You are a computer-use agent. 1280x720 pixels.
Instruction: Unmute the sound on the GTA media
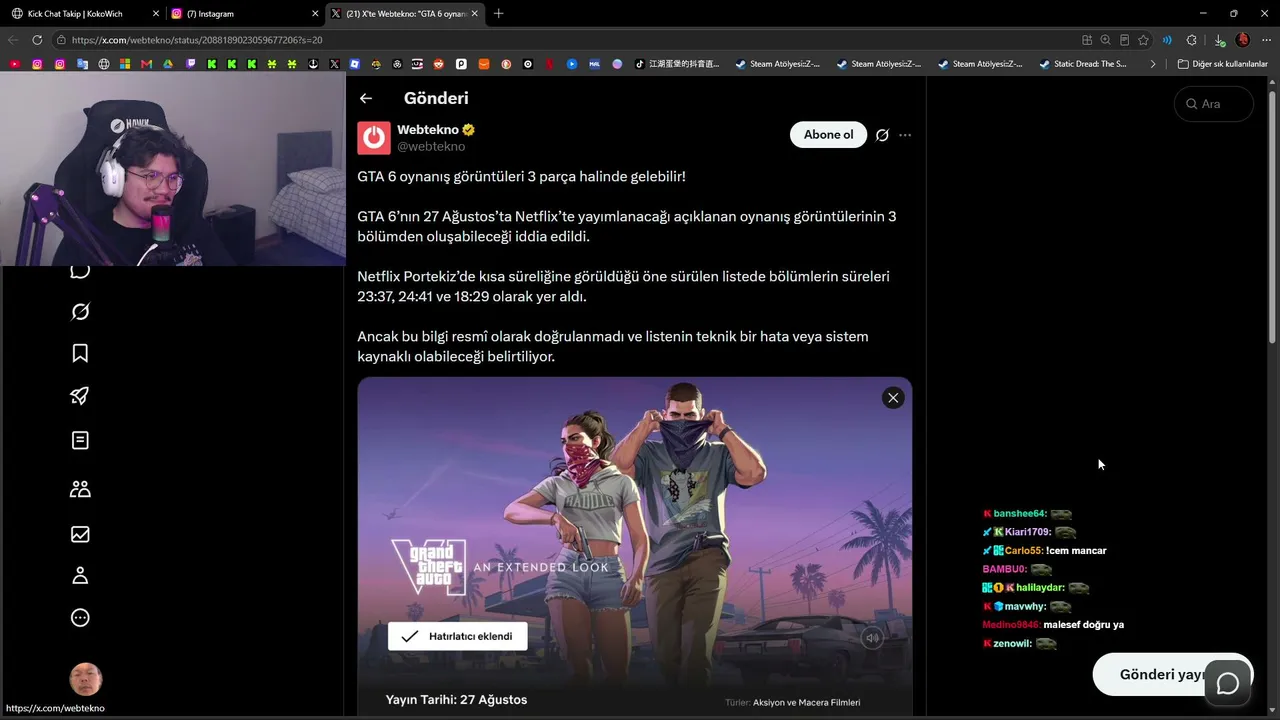872,638
